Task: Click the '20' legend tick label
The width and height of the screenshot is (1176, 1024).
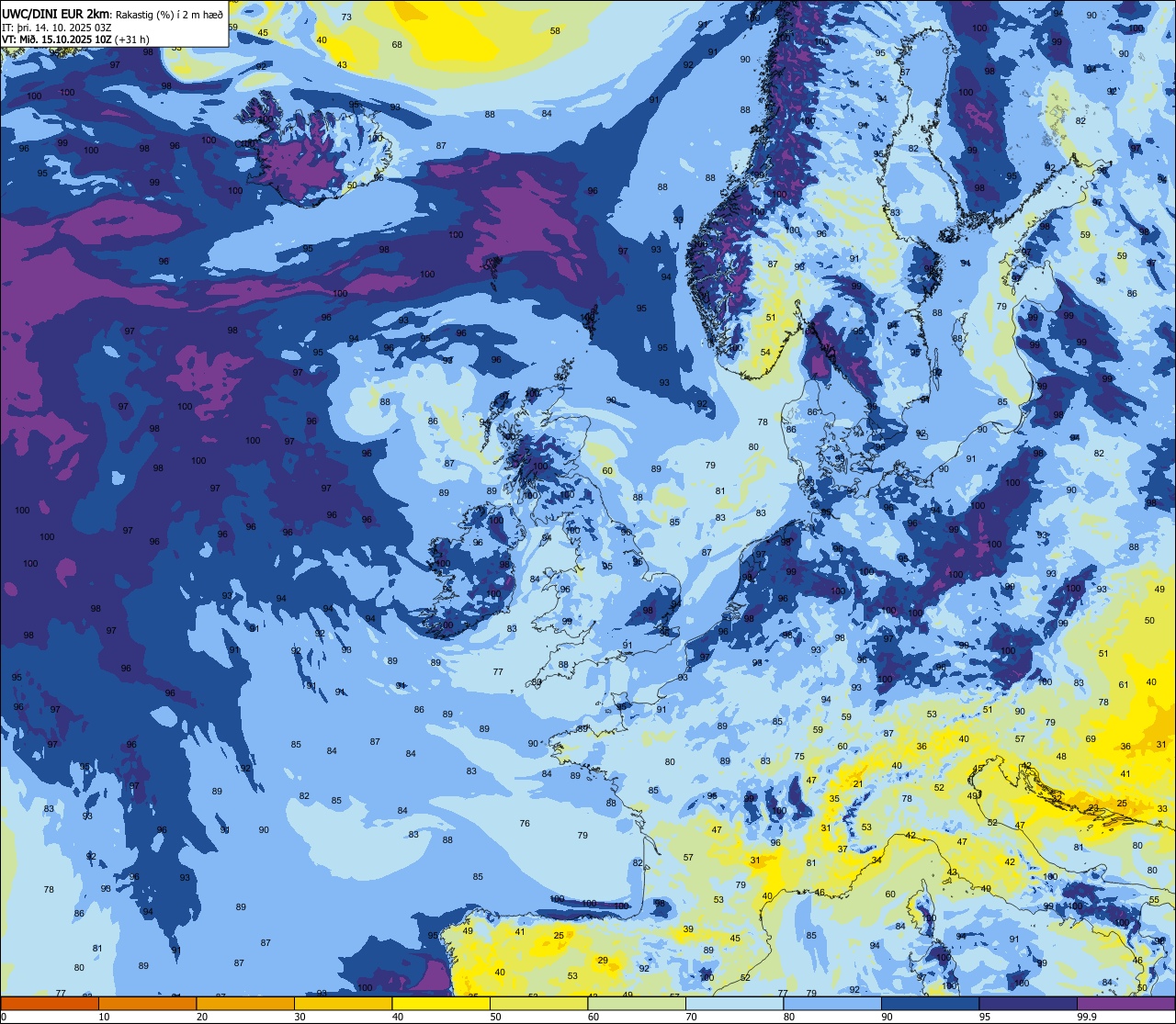Action: click(x=202, y=1017)
